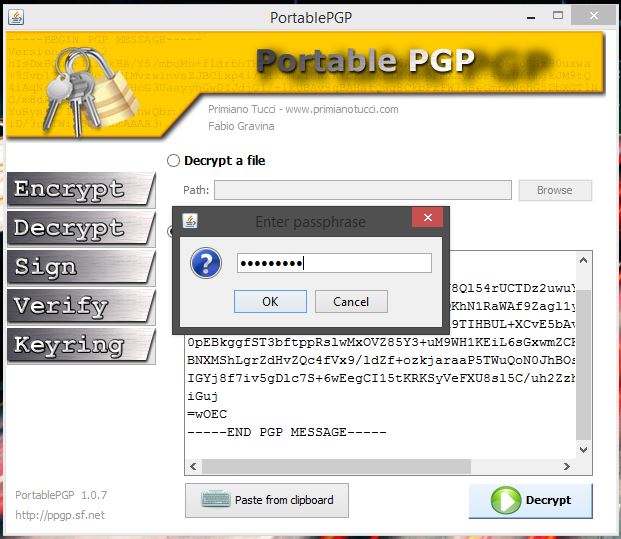621x539 pixels.
Task: Close the Enter passphrase dialog
Action: (427, 217)
